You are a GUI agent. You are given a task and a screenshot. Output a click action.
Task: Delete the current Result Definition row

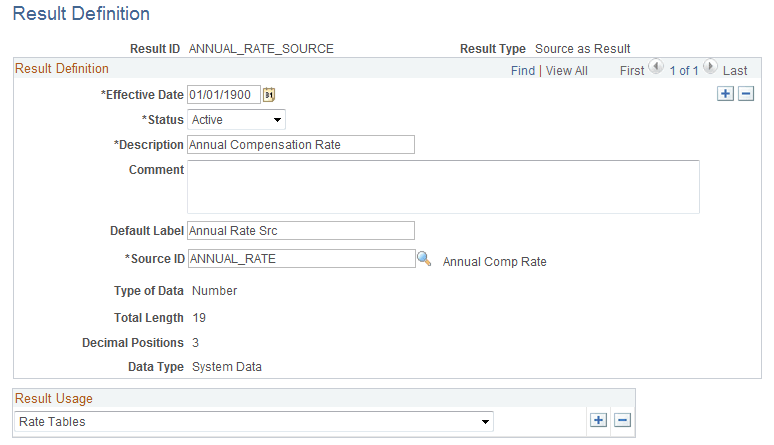pos(745,94)
